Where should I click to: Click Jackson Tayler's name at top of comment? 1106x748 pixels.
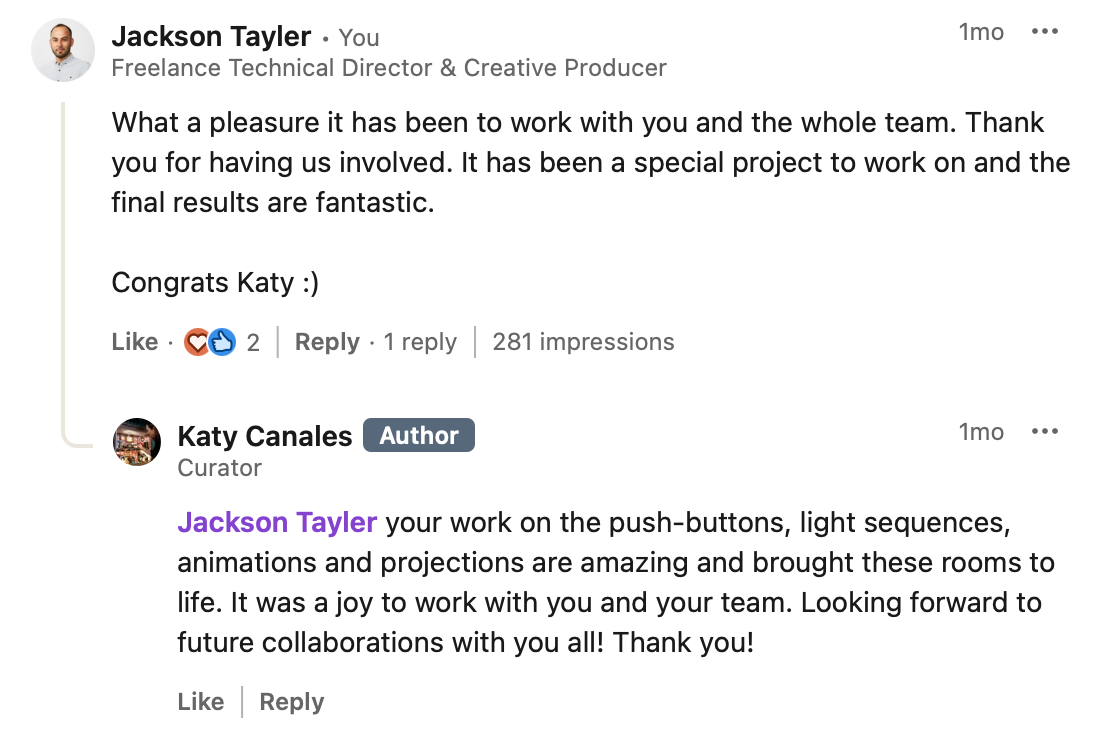211,37
